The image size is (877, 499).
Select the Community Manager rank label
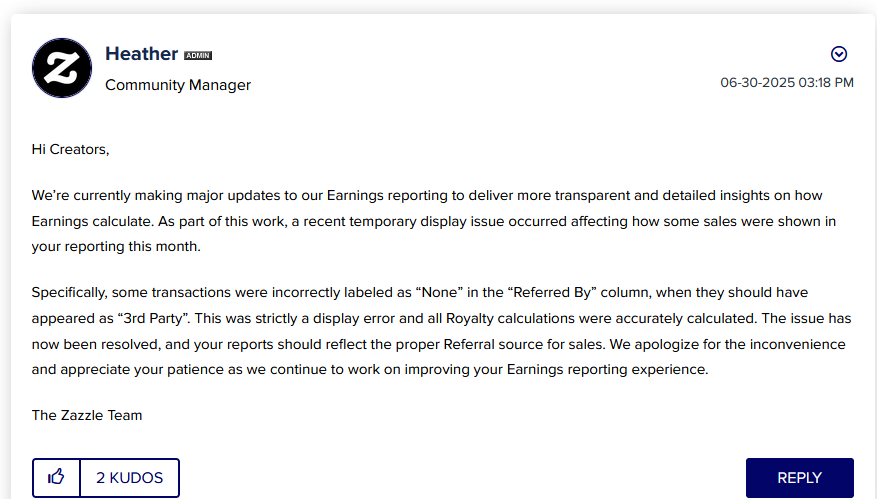coord(178,85)
